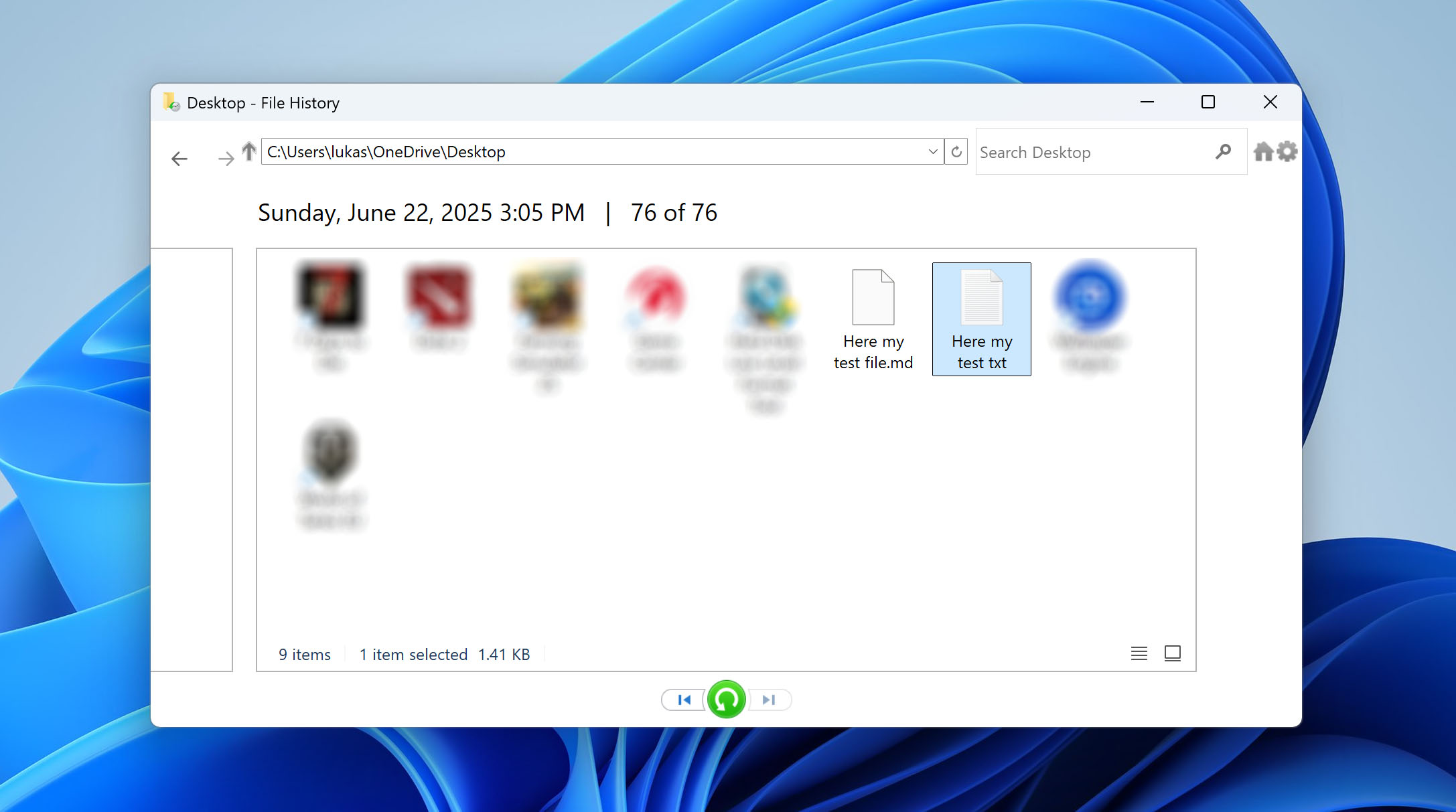Click the '76 of 76' version counter
The height and width of the screenshot is (812, 1456).
point(674,213)
